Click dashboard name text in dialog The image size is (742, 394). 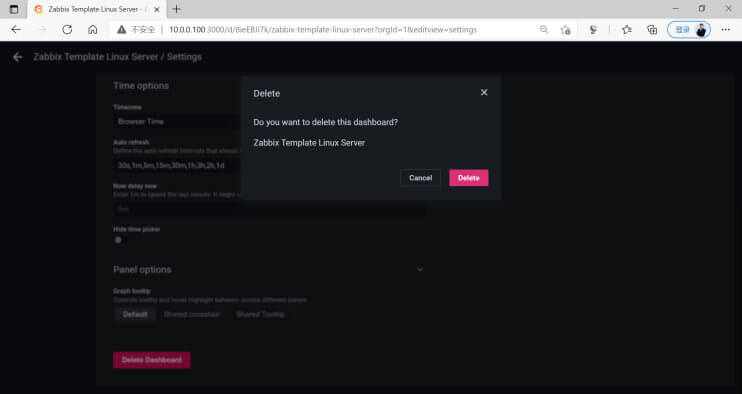[309, 142]
